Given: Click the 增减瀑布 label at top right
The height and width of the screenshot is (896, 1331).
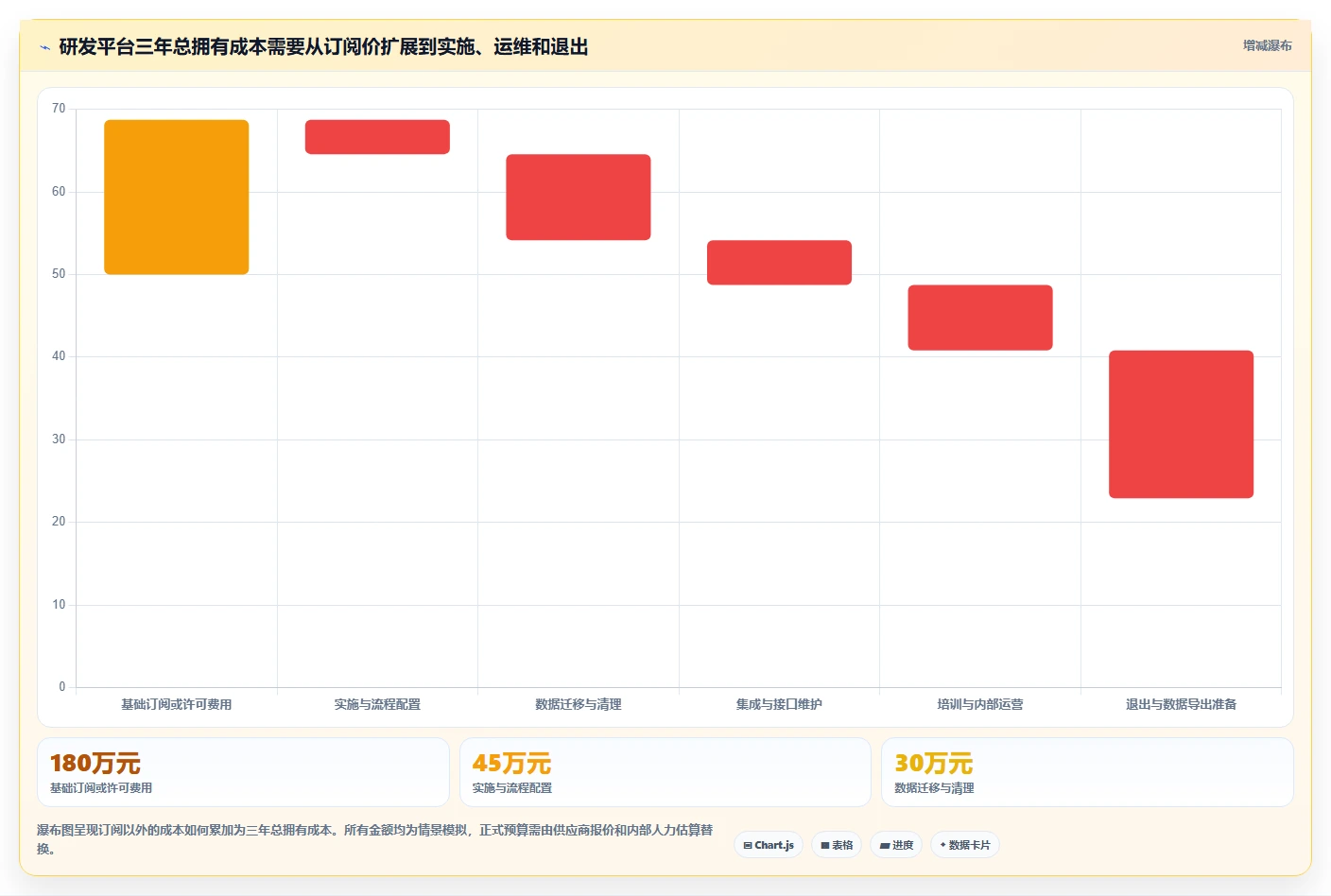Looking at the screenshot, I should pos(1267,45).
